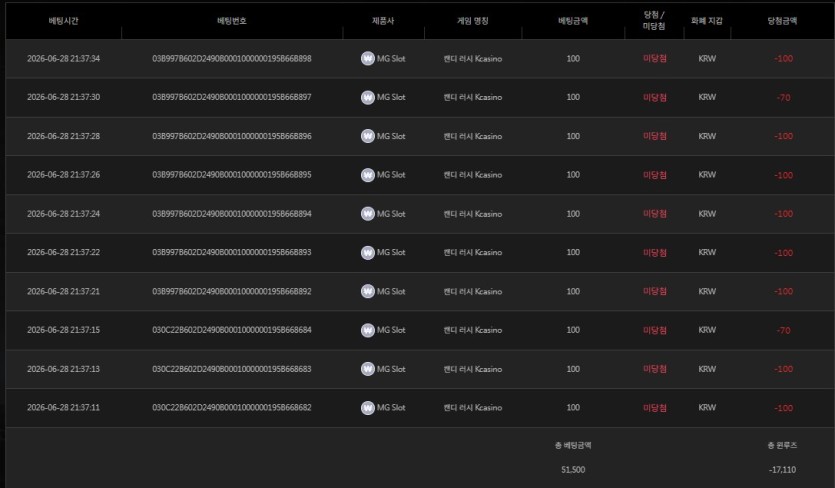
Task: Click the -100 payout in row 21:37:34
Action: click(783, 59)
